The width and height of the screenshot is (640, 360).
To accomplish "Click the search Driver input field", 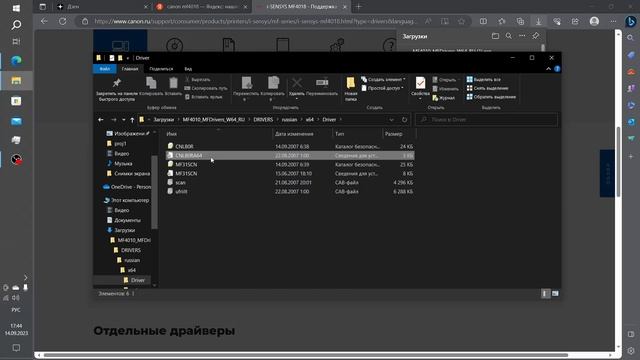I will tap(486, 120).
